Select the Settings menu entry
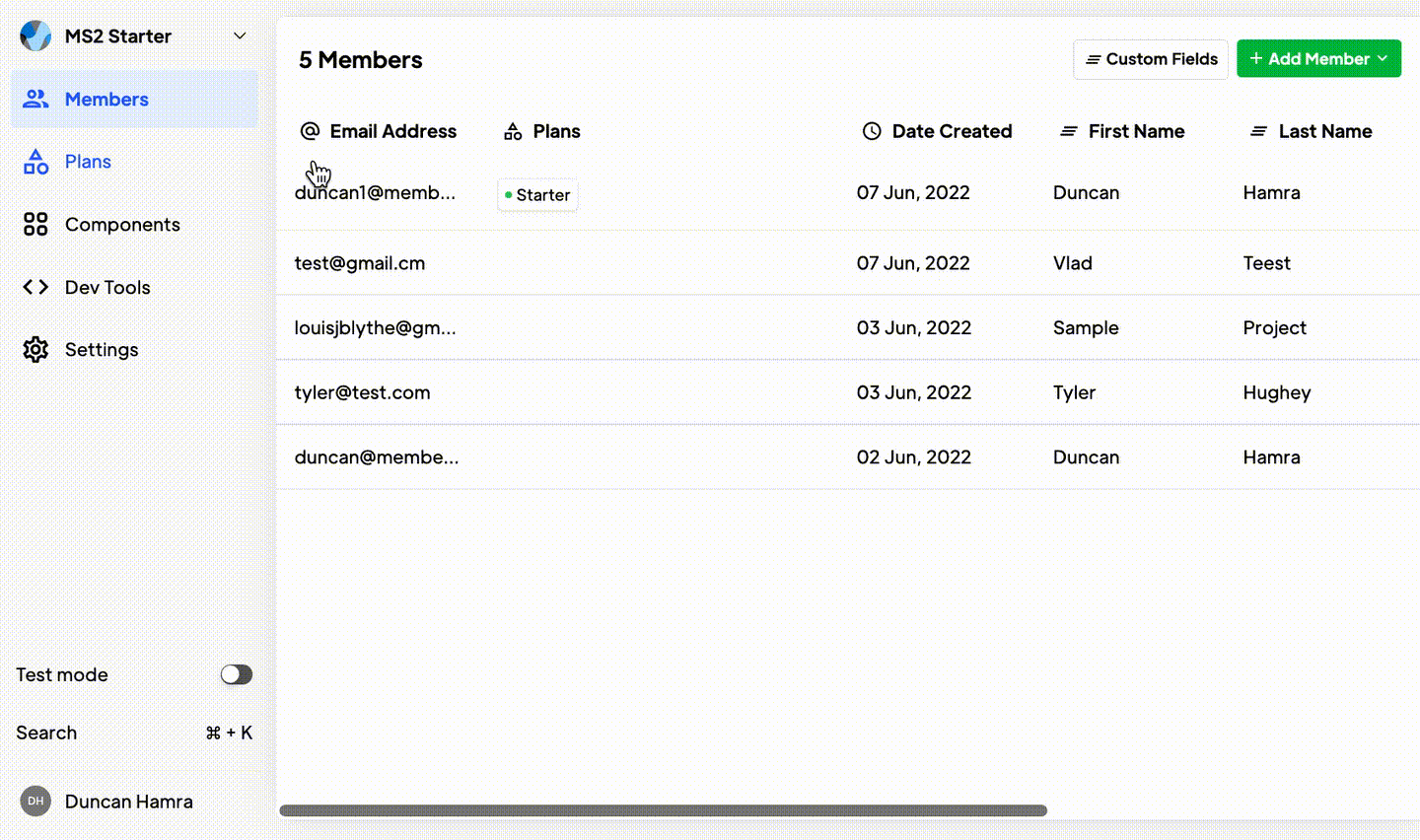 click(x=102, y=349)
